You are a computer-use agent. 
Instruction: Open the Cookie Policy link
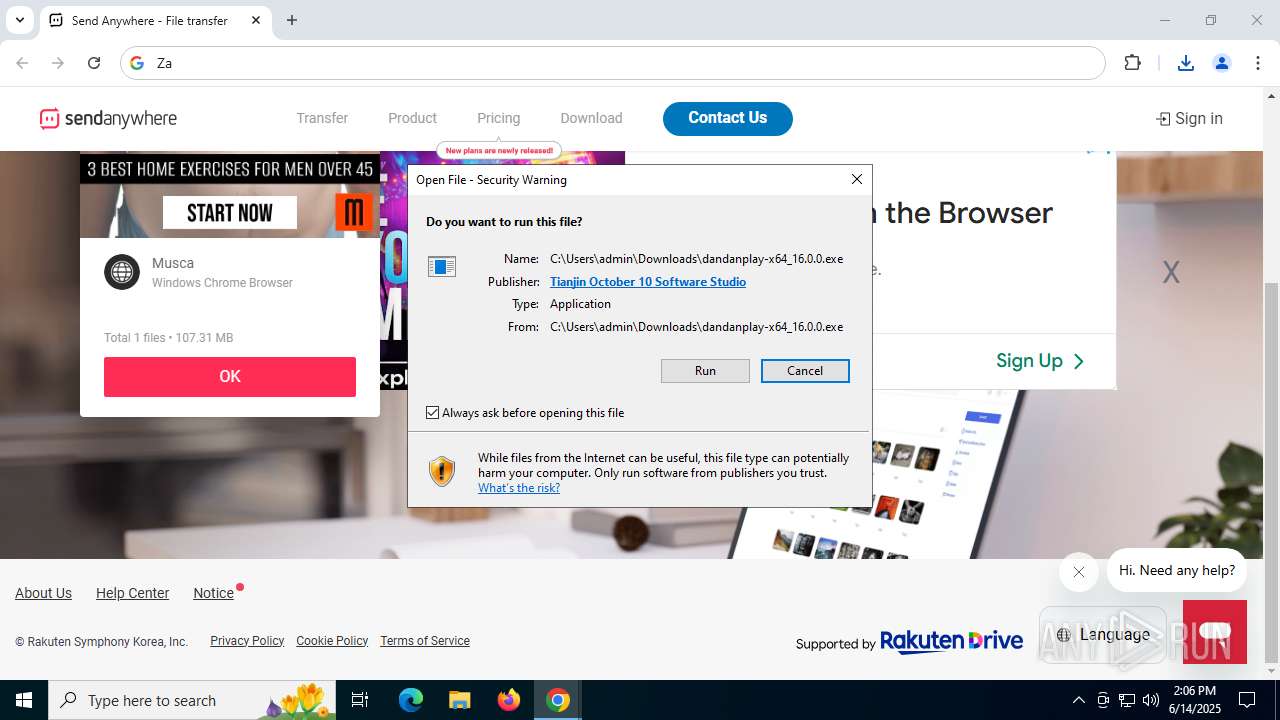click(x=332, y=641)
